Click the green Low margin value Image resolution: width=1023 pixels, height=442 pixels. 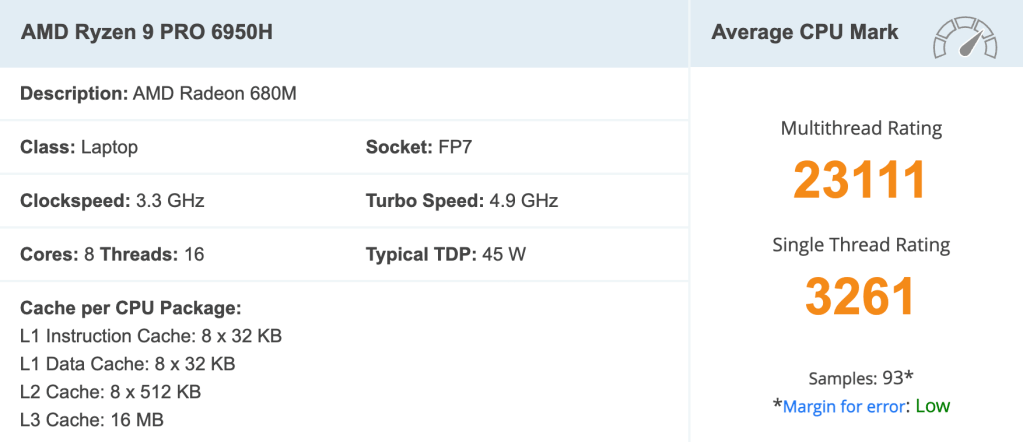point(932,406)
